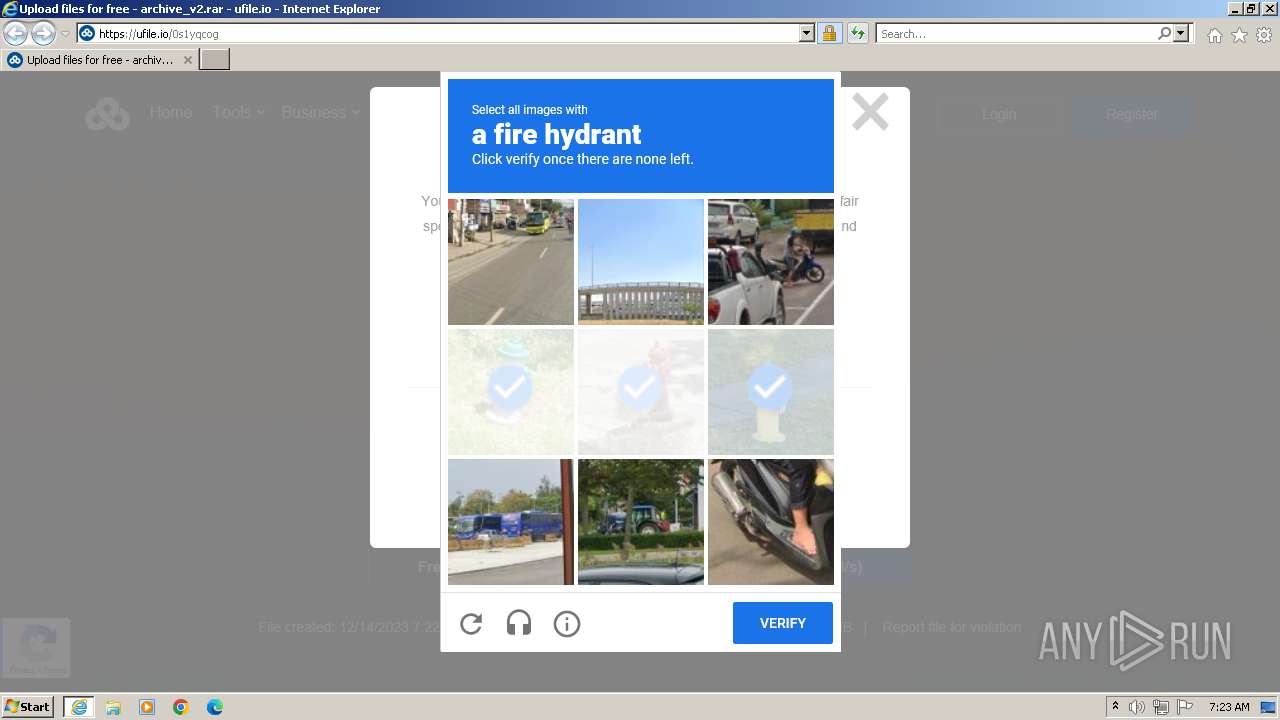This screenshot has height=720, width=1280.
Task: Click the Login button
Action: 998,114
